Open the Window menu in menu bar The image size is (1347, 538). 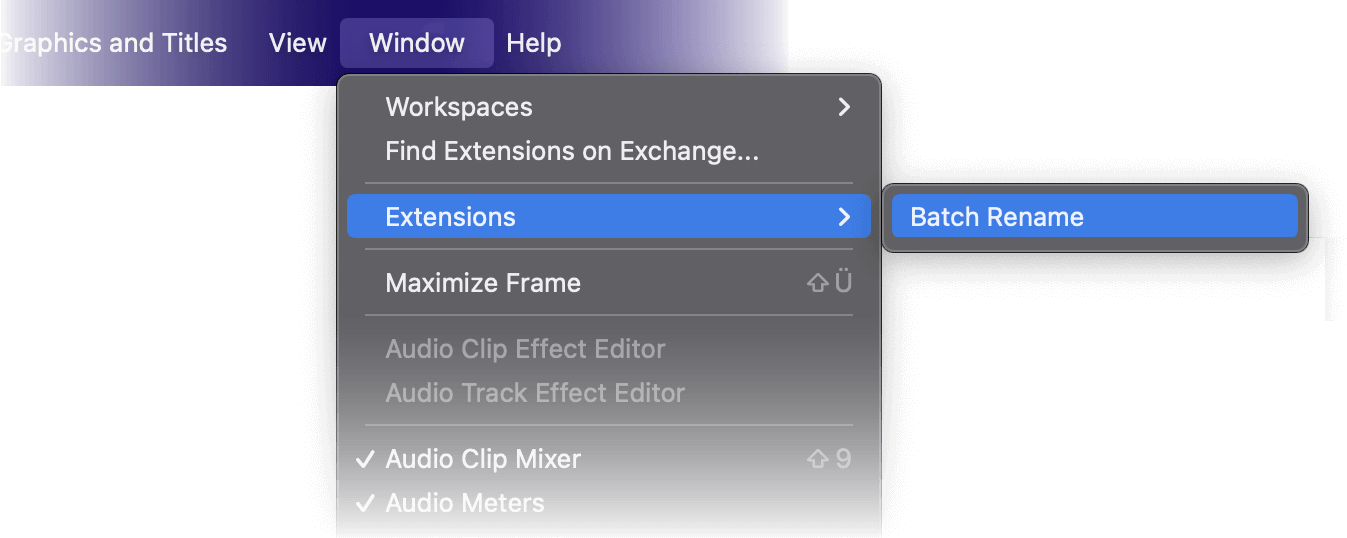point(416,43)
